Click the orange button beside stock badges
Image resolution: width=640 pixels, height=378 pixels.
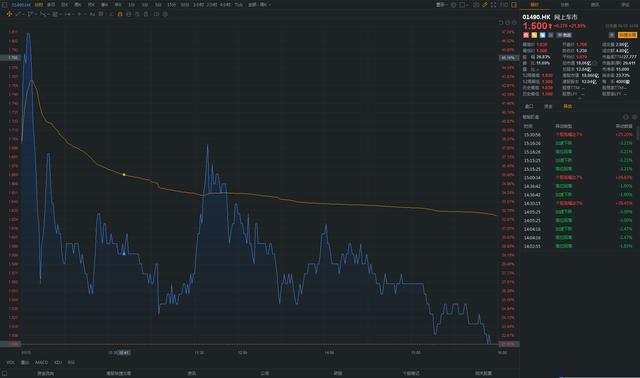[627, 35]
